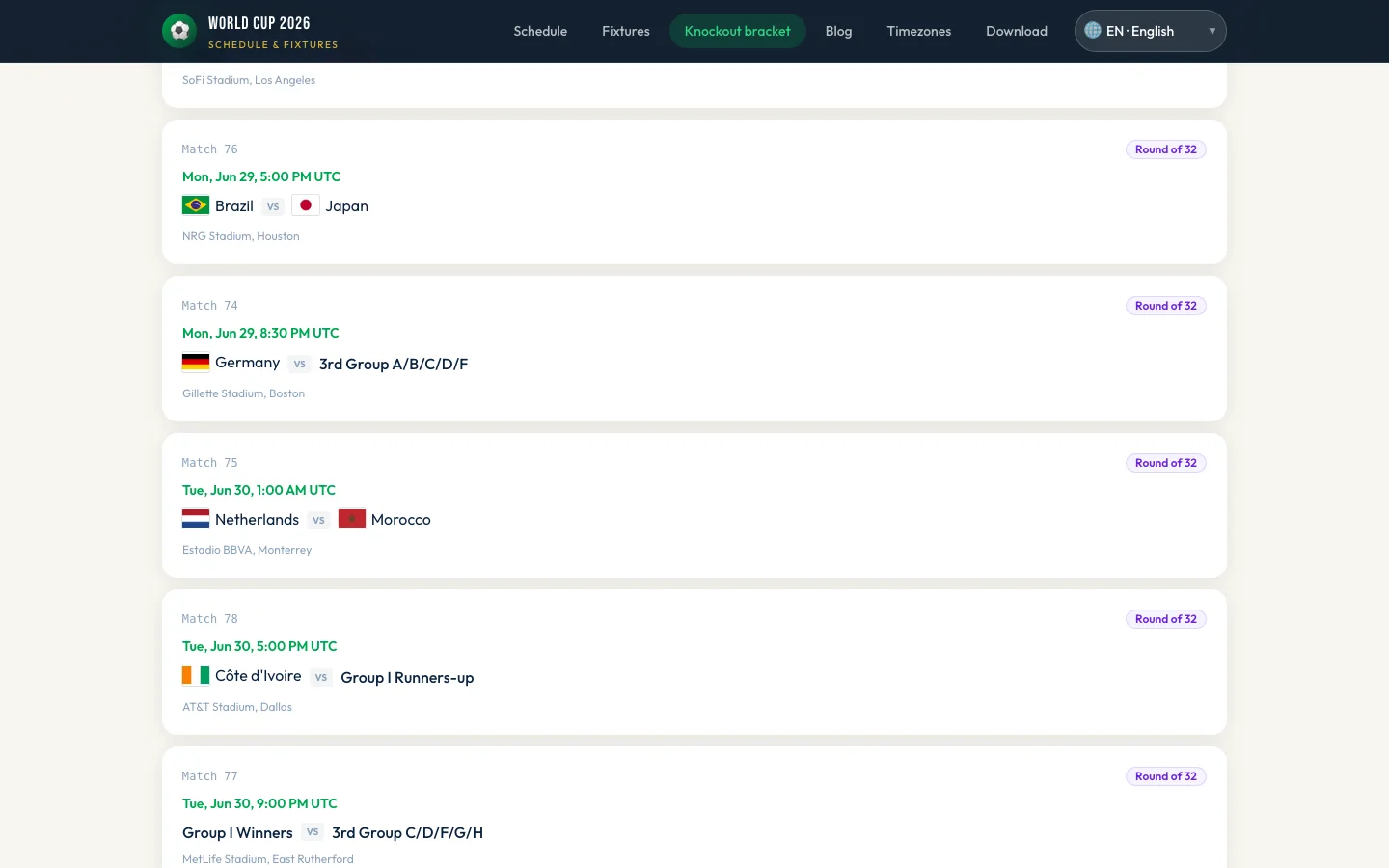Click the Germany team name

coord(248,363)
